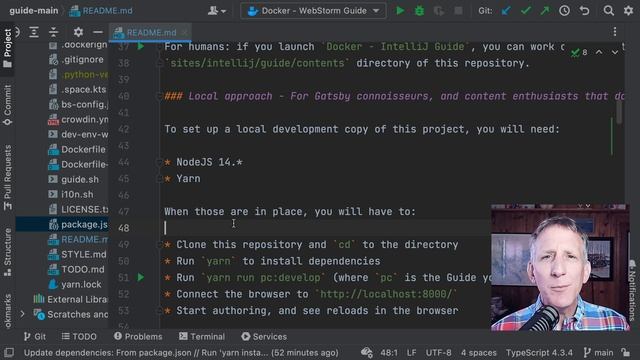Click the TypeScript 4.3.4 status widget

pos(539,353)
